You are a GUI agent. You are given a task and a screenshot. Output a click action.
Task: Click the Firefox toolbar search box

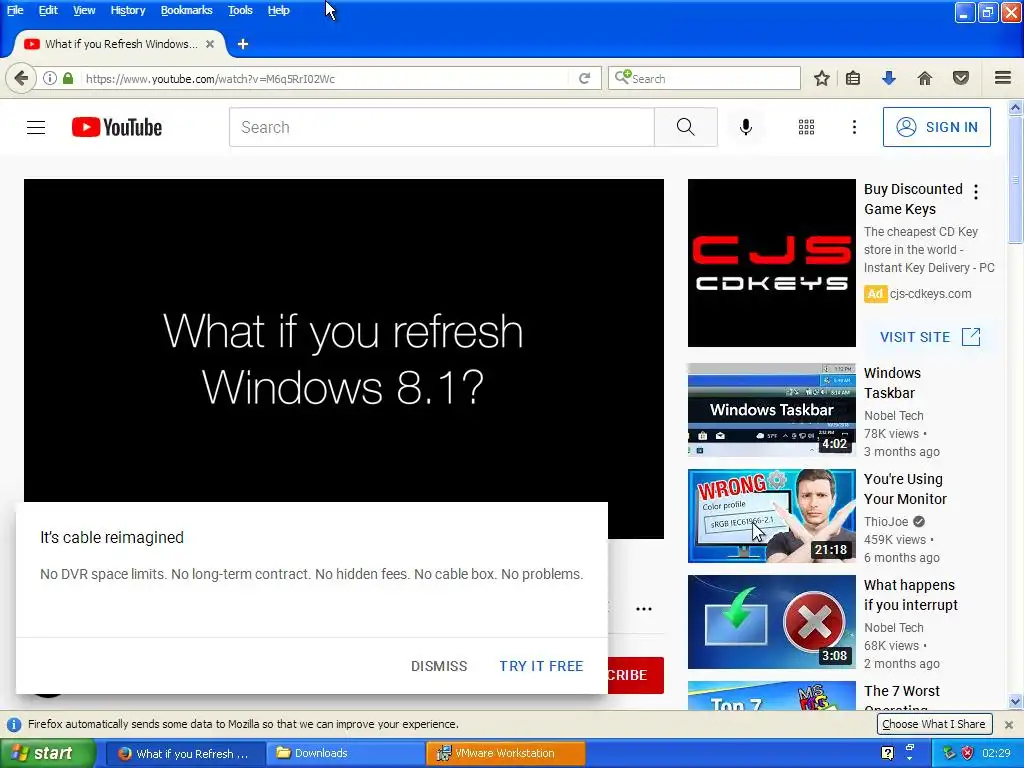(x=704, y=78)
